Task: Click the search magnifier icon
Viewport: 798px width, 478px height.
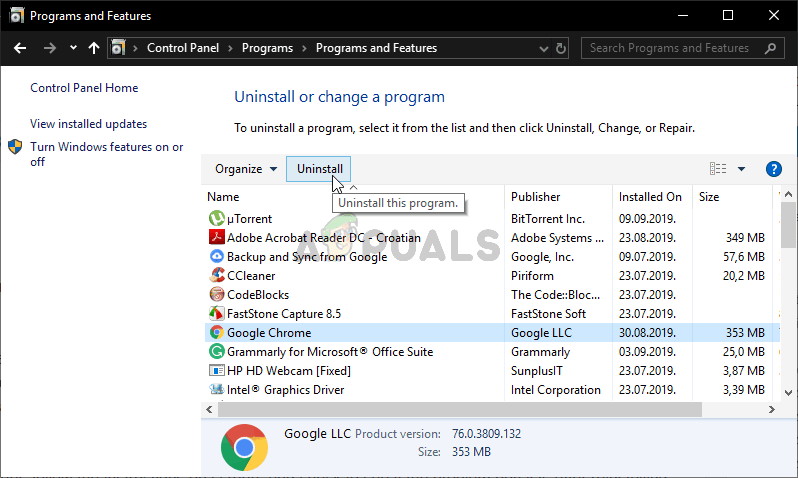Action: pyautogui.click(x=771, y=48)
